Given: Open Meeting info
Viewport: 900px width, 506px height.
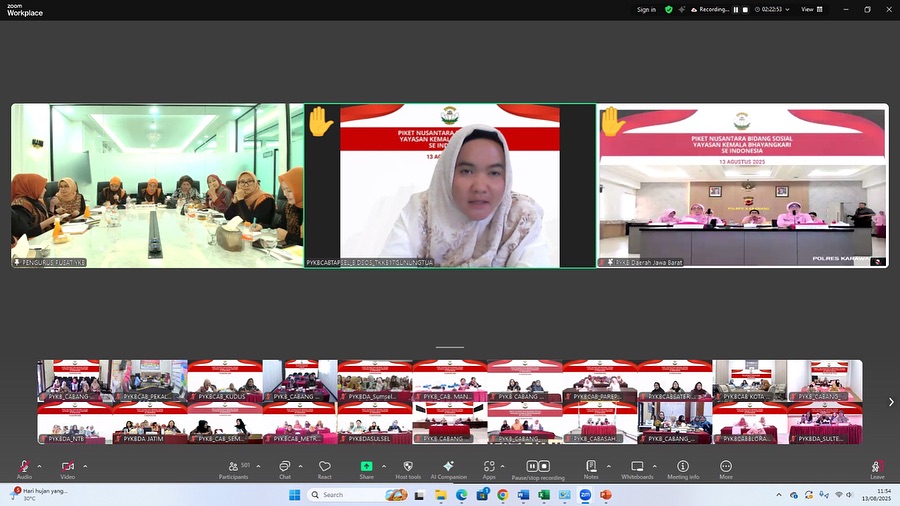Looking at the screenshot, I should (x=683, y=468).
